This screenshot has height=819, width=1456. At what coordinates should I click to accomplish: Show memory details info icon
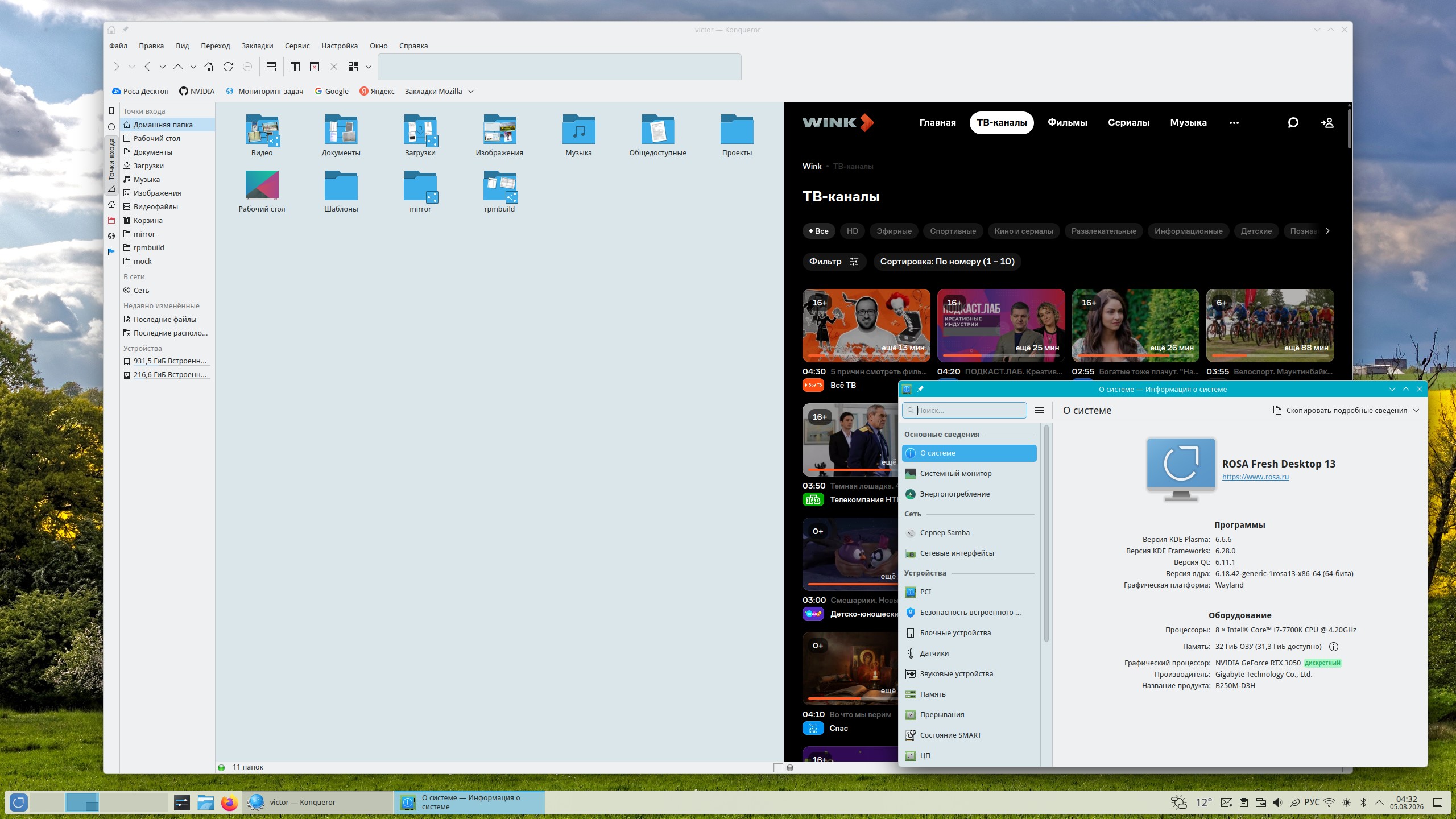click(x=1334, y=647)
